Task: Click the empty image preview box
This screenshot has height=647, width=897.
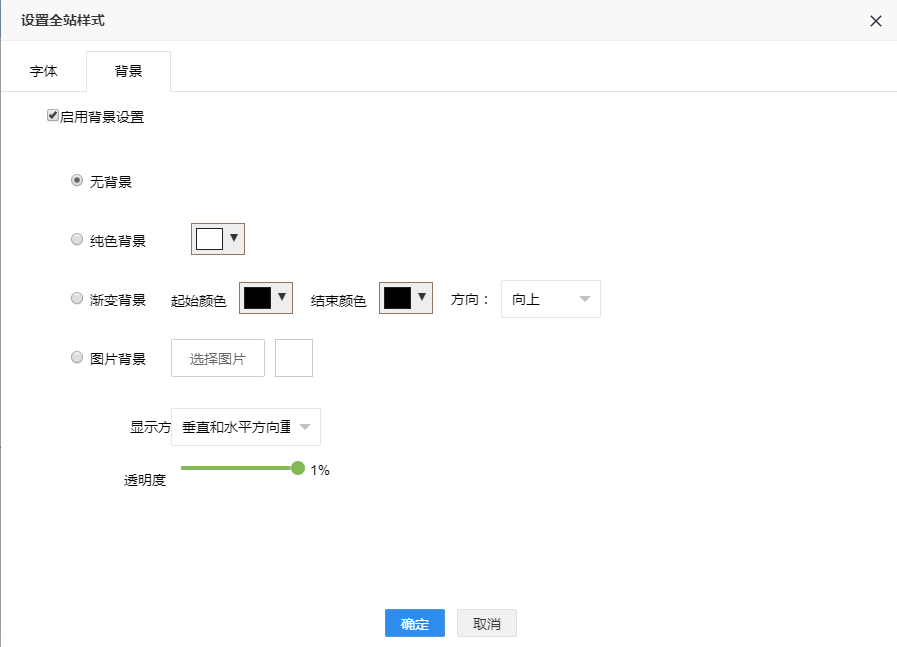Action: (294, 358)
